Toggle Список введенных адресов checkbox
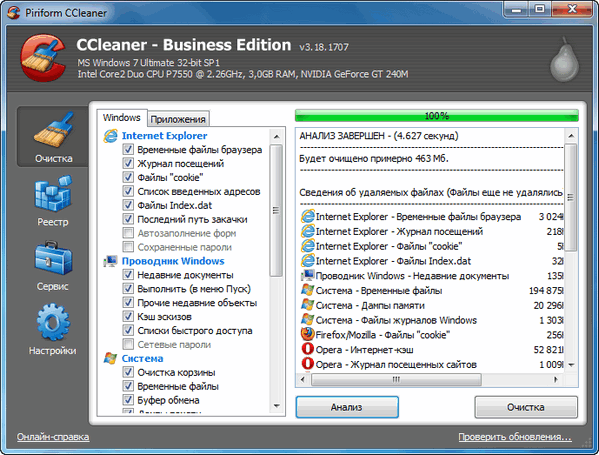 coord(128,191)
